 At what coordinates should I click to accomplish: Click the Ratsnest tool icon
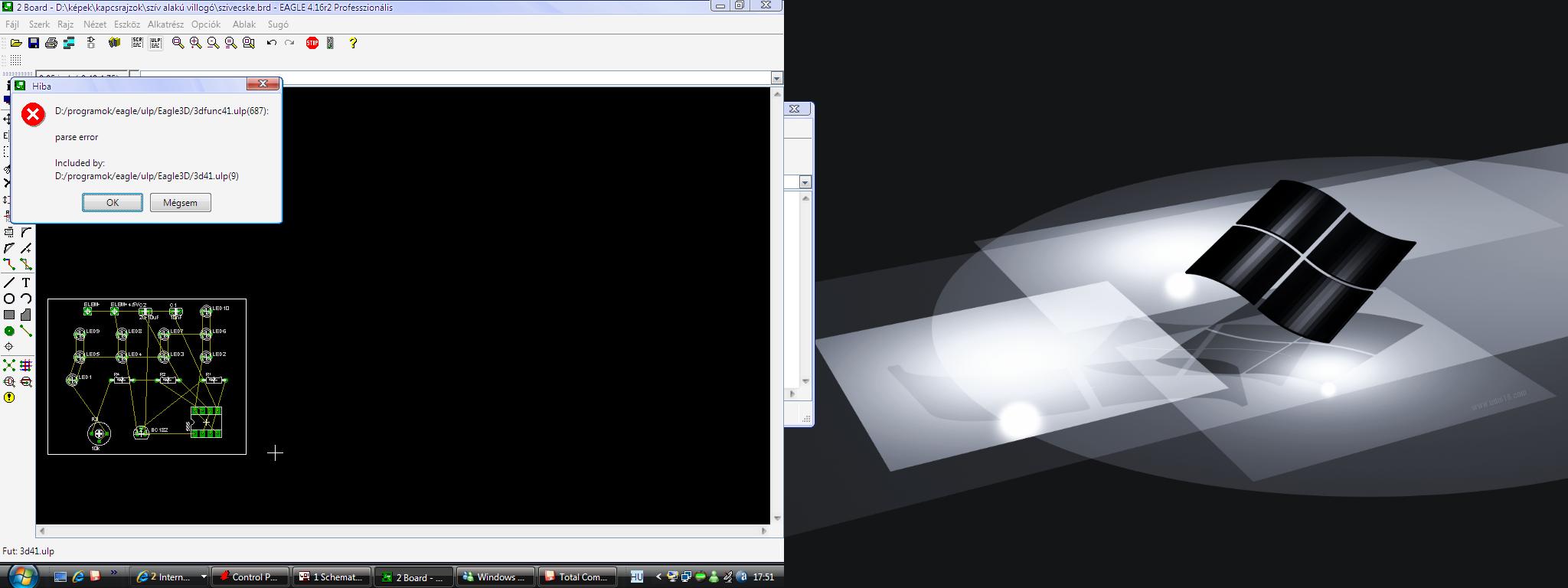pos(9,365)
